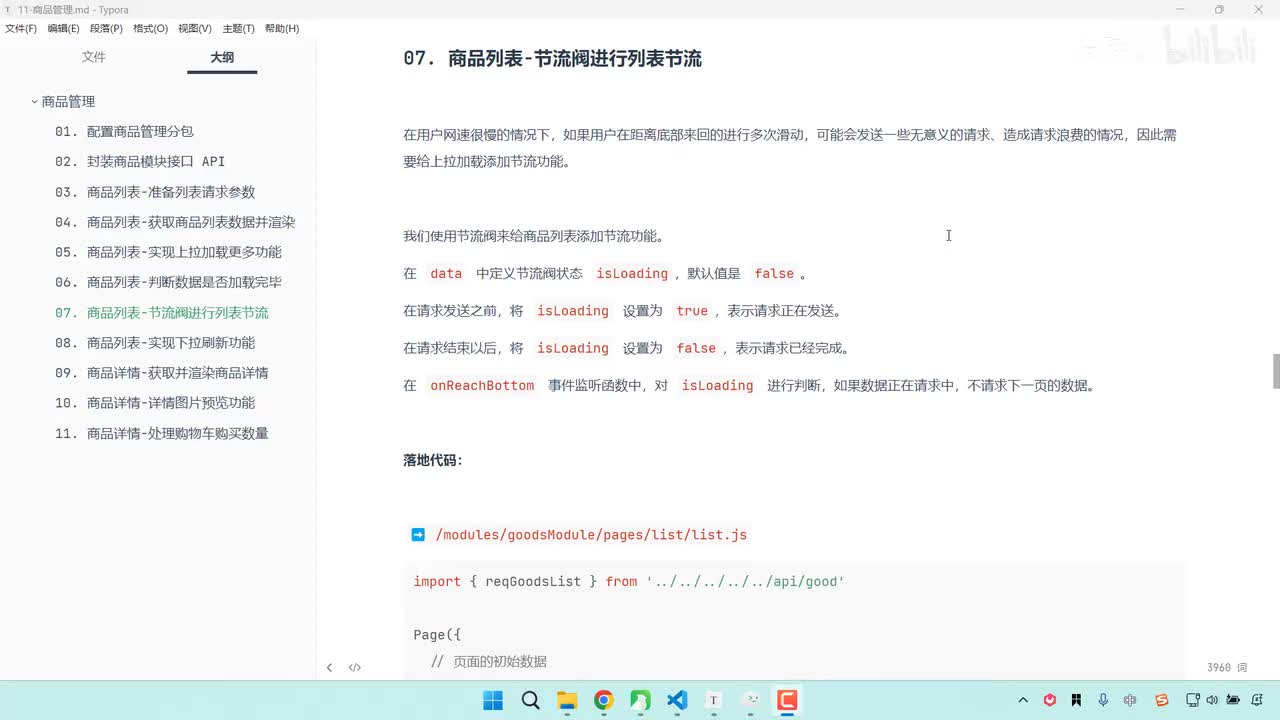The width and height of the screenshot is (1280, 720).
Task: Go to outline item 01. 配置商品管理分包
Action: 124,132
